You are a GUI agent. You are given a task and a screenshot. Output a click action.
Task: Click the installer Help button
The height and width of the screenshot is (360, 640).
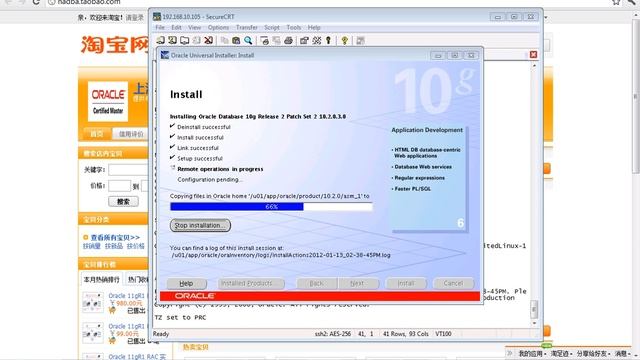(x=187, y=283)
